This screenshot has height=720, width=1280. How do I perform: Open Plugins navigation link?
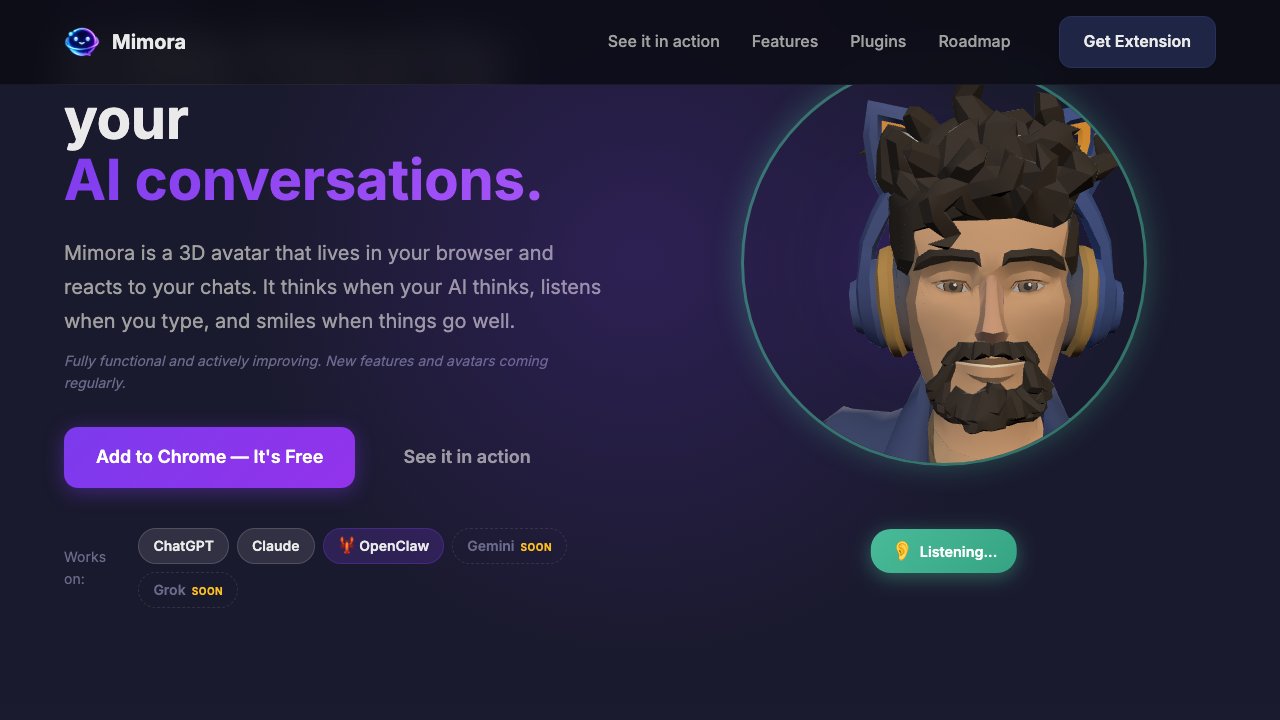[x=878, y=42]
